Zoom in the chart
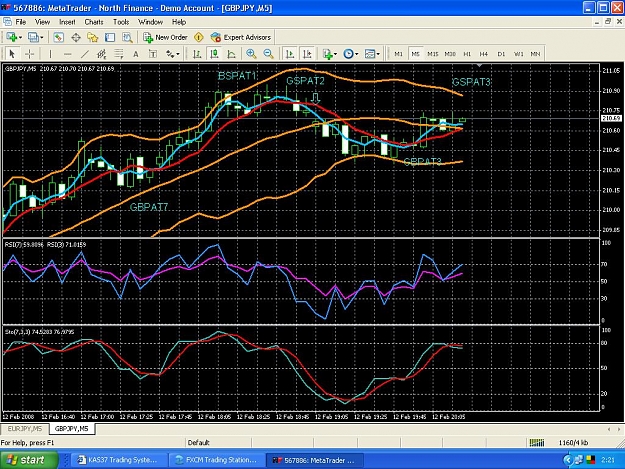The width and height of the screenshot is (625, 469). tap(251, 53)
